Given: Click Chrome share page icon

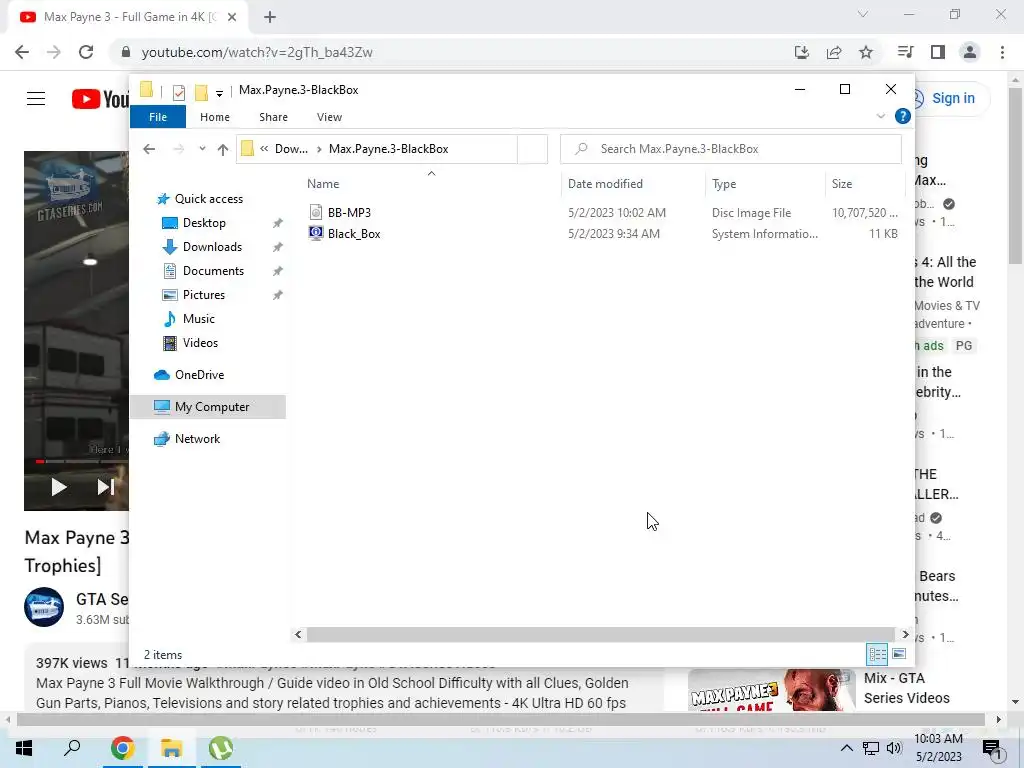Looking at the screenshot, I should (x=834, y=52).
